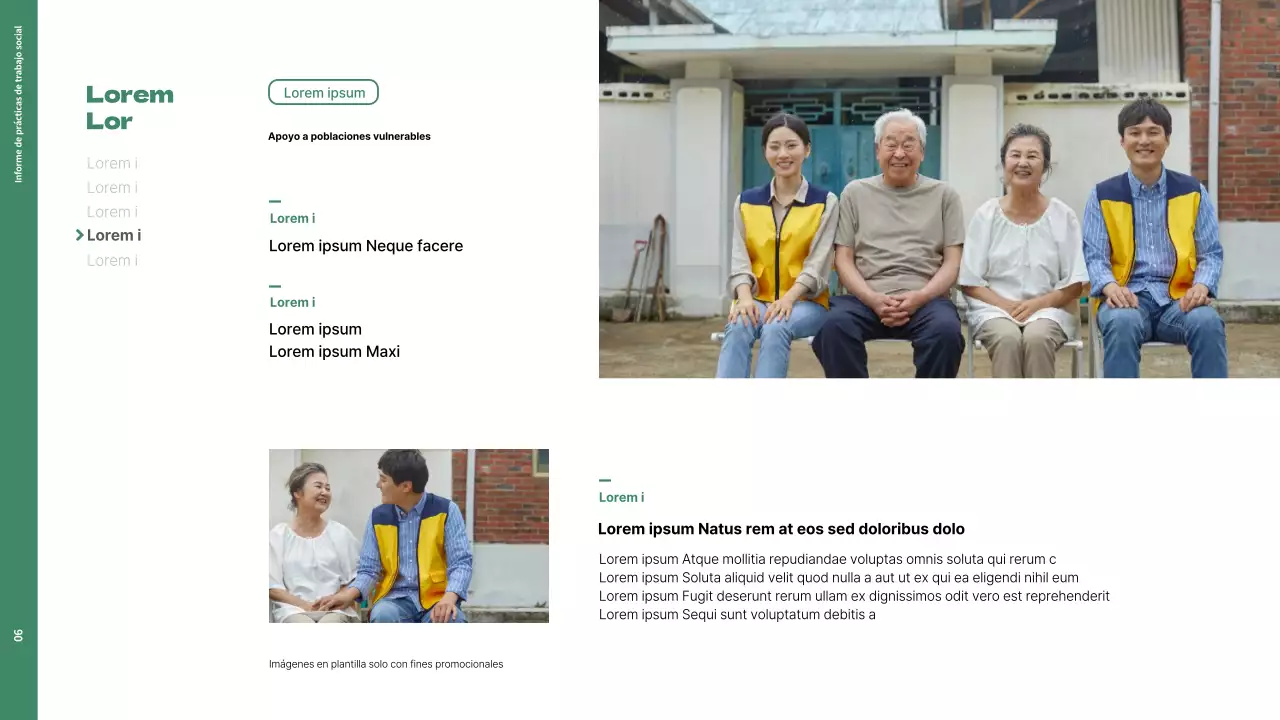The height and width of the screenshot is (720, 1280).
Task: Click the page number 06 in the green sidebar
Action: pyautogui.click(x=18, y=635)
